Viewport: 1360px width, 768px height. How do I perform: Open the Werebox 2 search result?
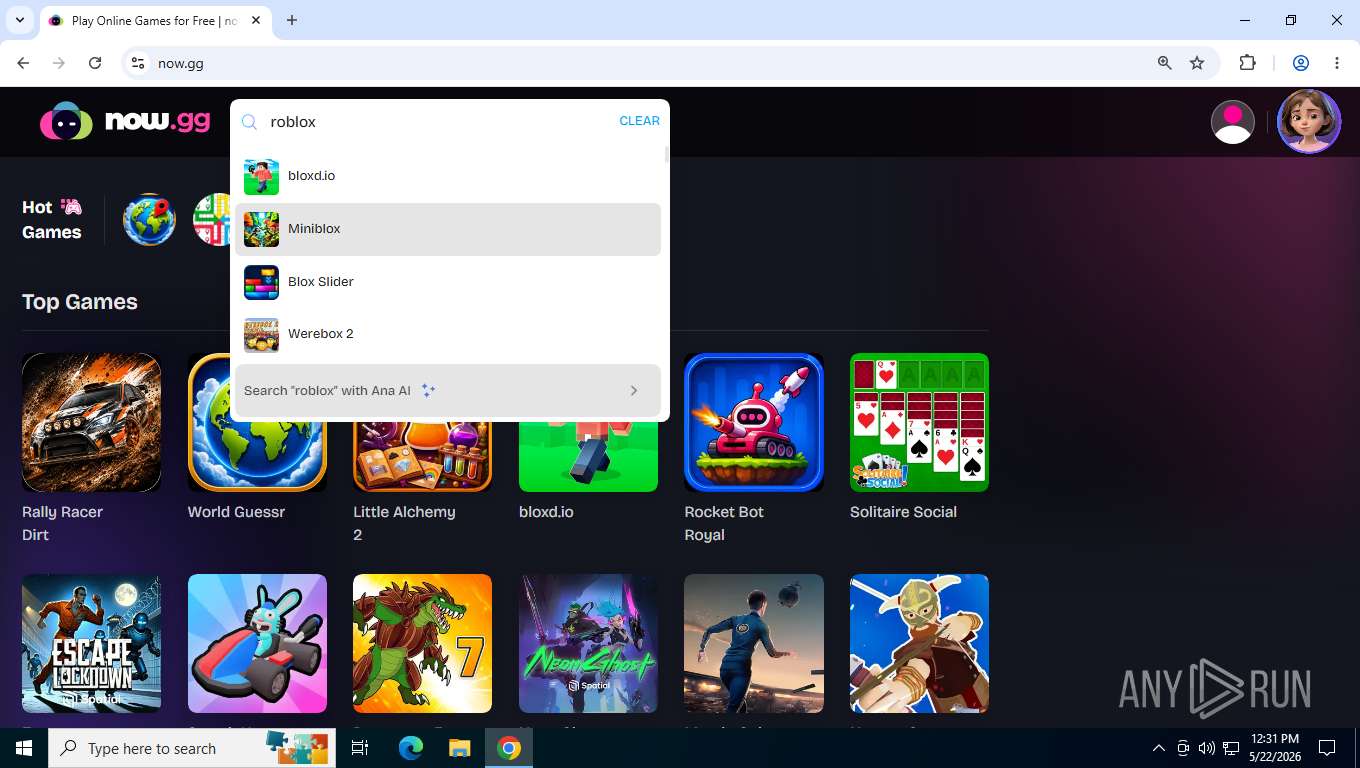448,334
